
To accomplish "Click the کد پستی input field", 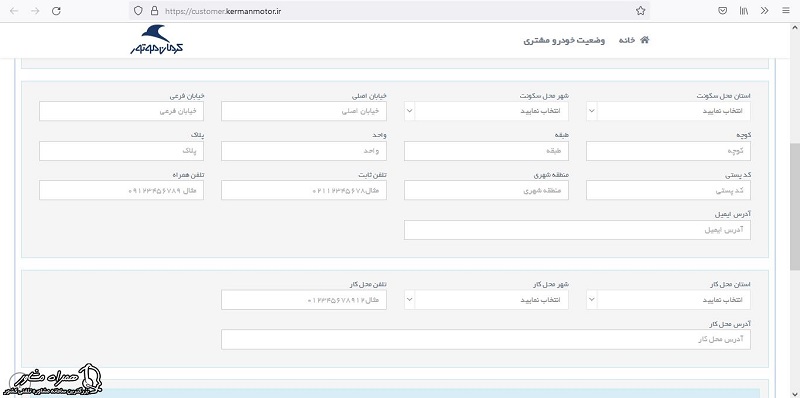I will tap(668, 190).
